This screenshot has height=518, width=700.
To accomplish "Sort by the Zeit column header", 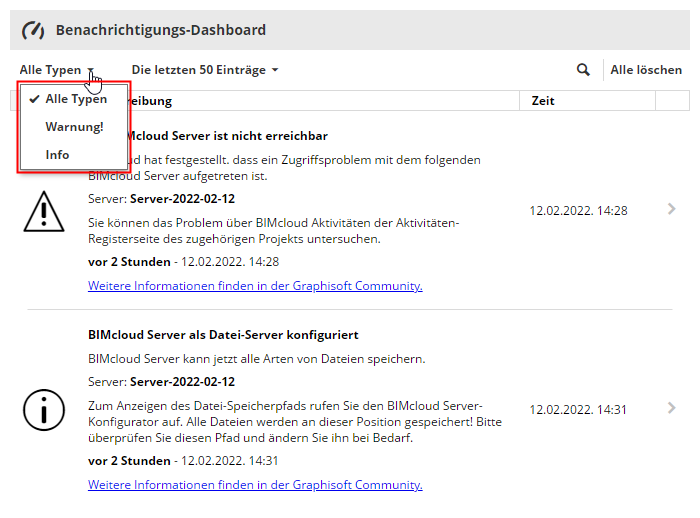I will pyautogui.click(x=543, y=101).
